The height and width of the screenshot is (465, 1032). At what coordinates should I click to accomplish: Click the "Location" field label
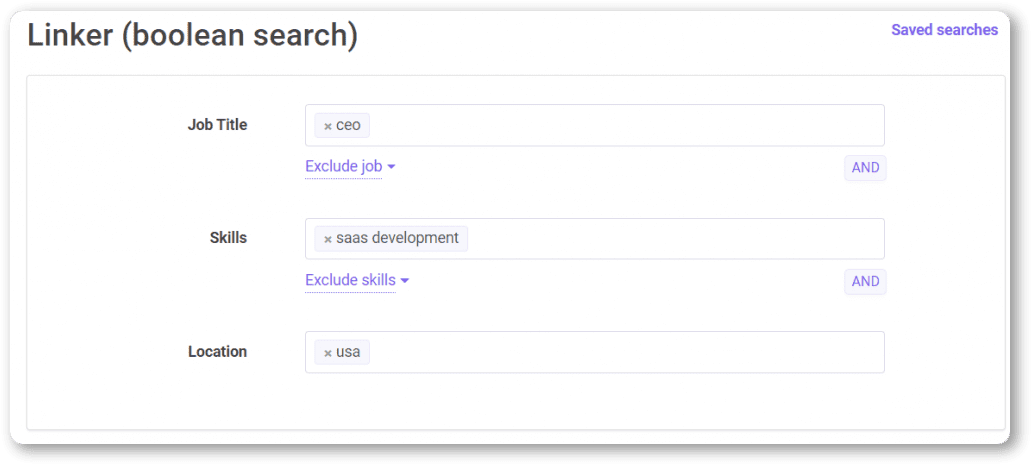pos(217,352)
